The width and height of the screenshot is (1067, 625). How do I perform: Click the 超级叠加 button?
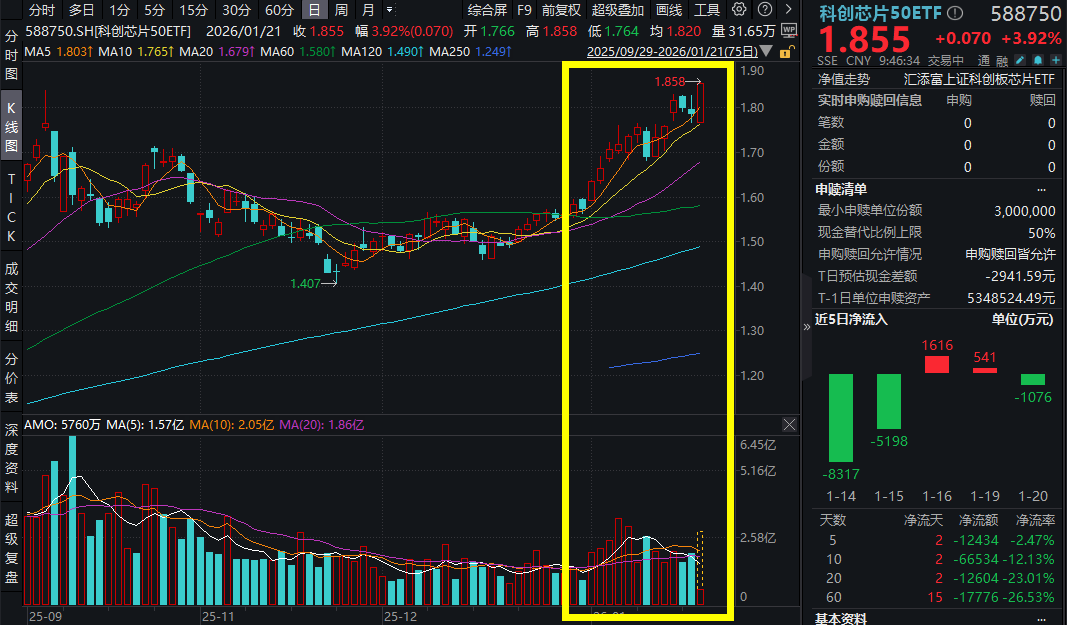(x=618, y=10)
